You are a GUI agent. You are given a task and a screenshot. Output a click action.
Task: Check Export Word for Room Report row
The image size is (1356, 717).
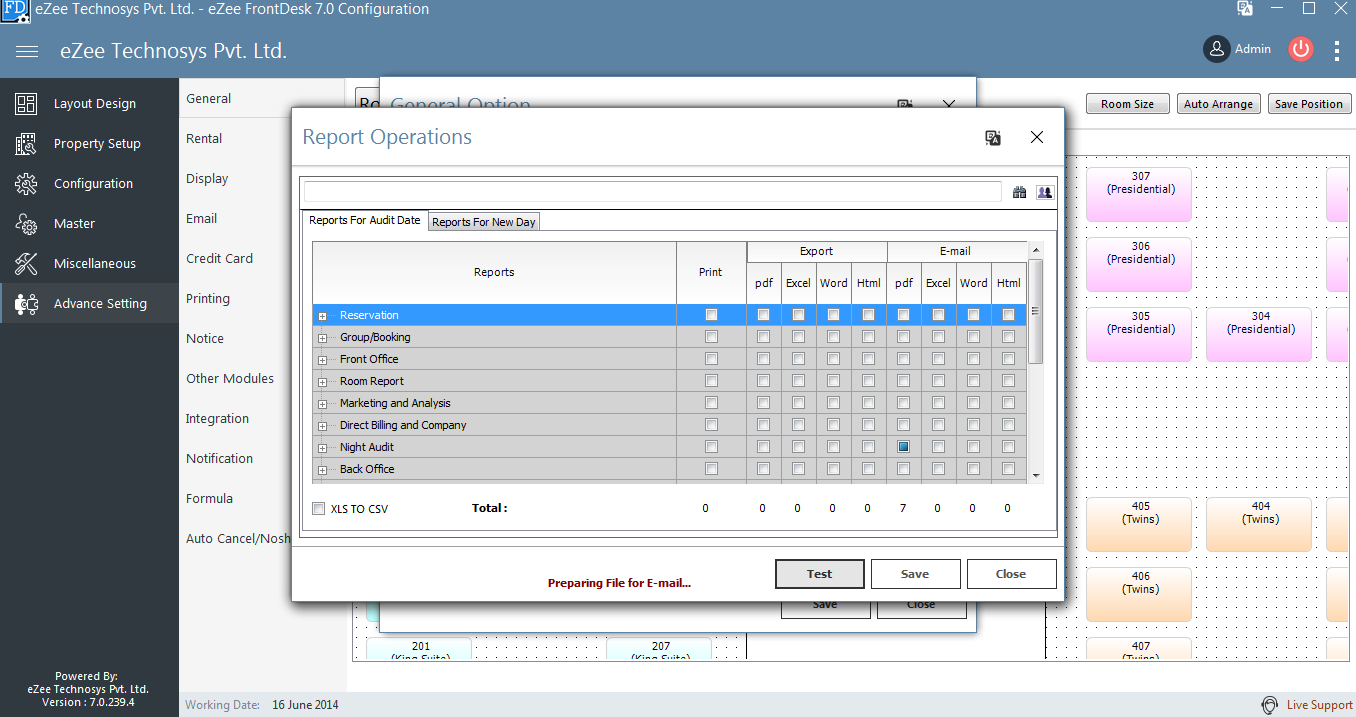pyautogui.click(x=833, y=381)
